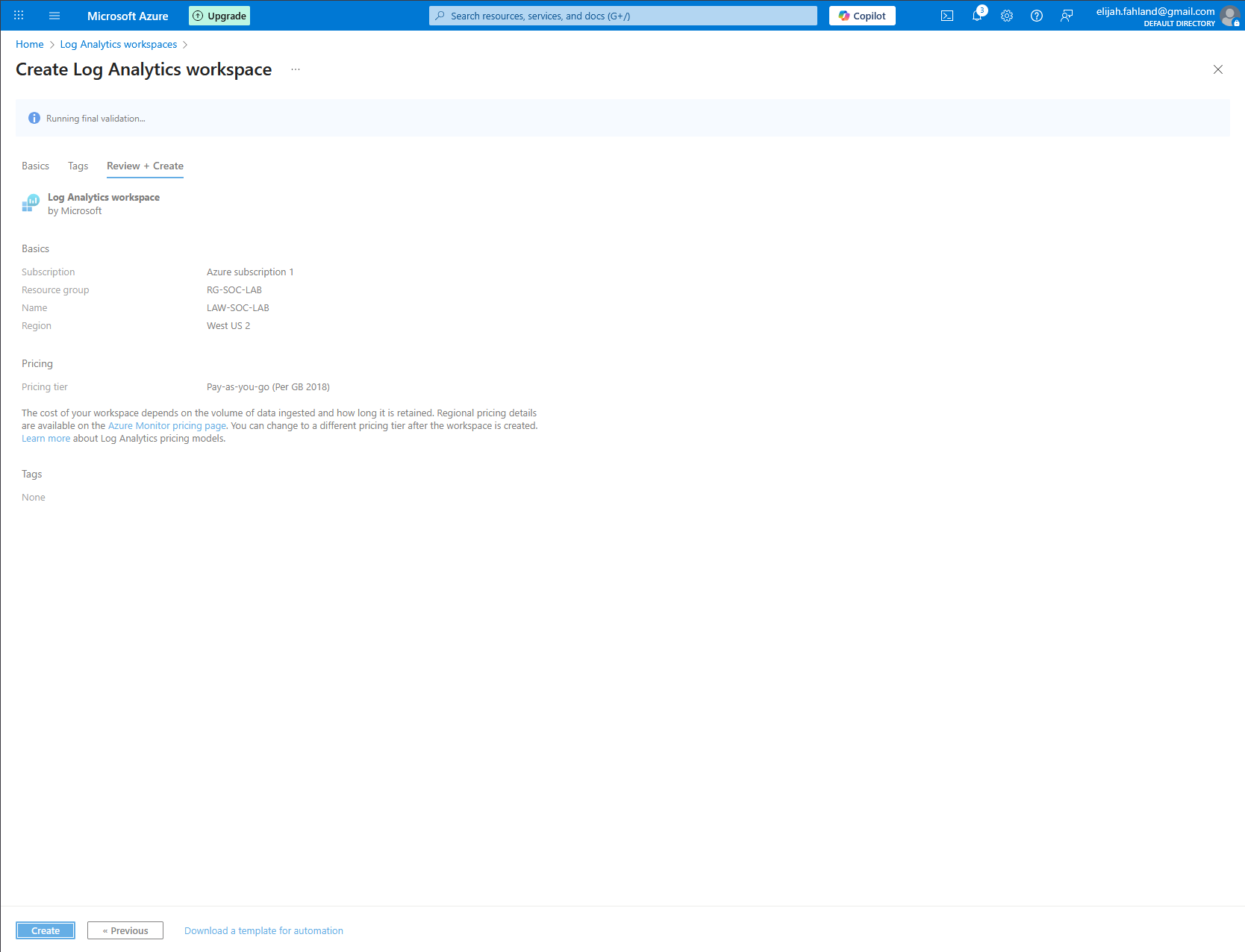Switch to the Basics tab
The width and height of the screenshot is (1245, 952).
35,166
